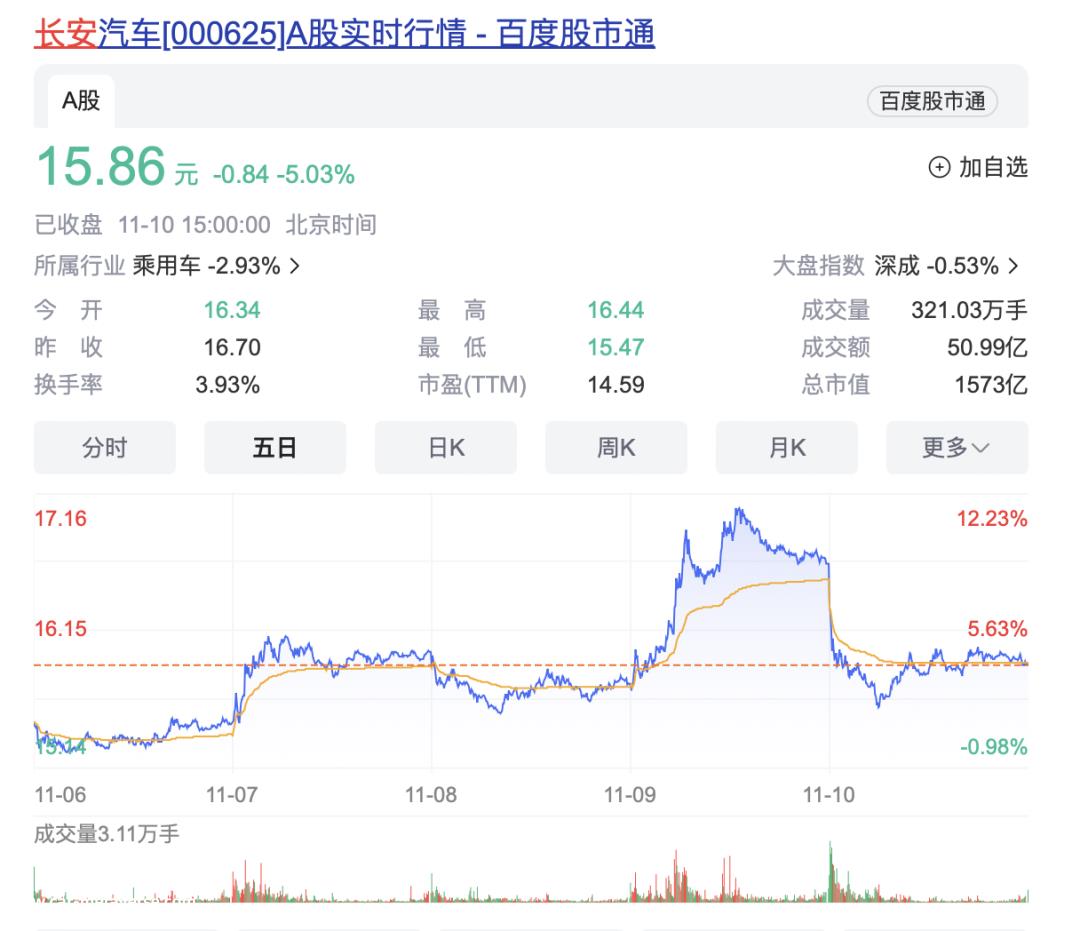
Task: Add stock via 加自选 label
Action: click(x=993, y=167)
